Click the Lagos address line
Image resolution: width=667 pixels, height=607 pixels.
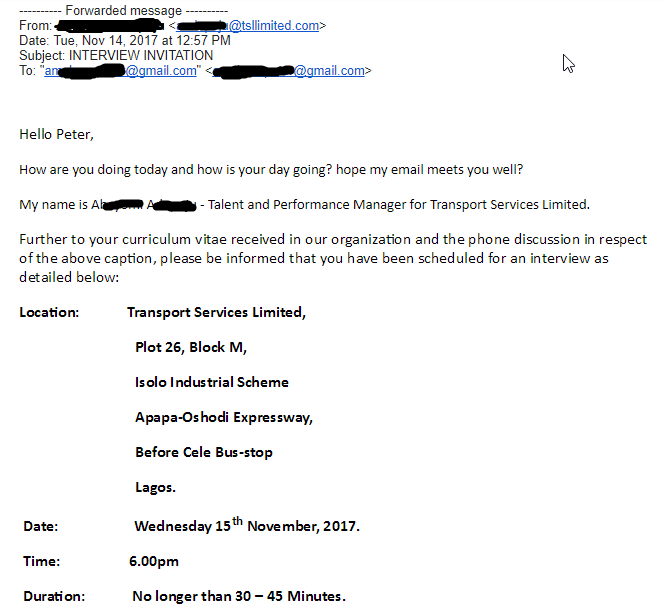tap(155, 487)
